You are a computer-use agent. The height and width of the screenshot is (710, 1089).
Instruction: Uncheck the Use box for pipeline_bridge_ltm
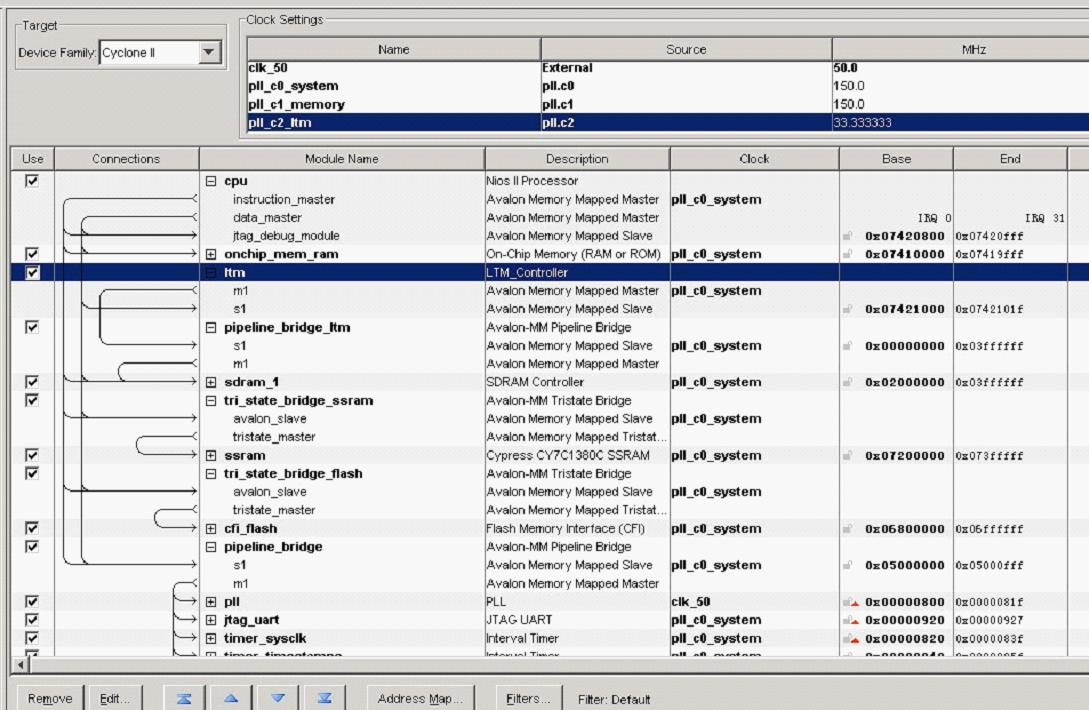click(32, 327)
